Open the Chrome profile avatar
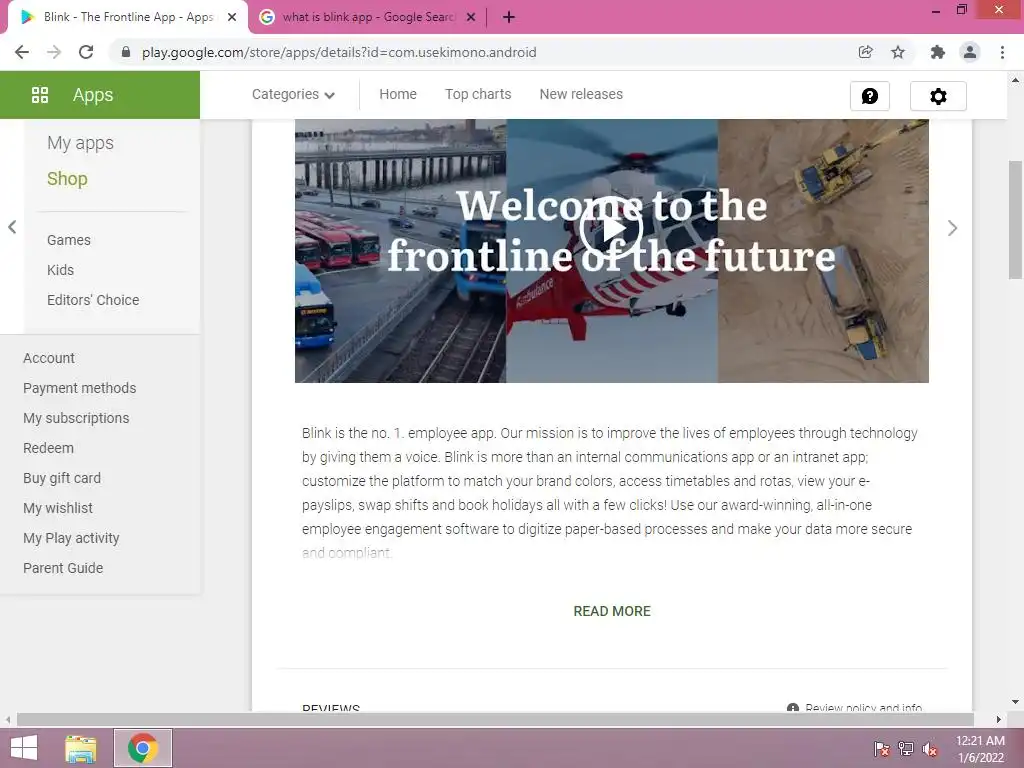1024x768 pixels. pyautogui.click(x=970, y=52)
